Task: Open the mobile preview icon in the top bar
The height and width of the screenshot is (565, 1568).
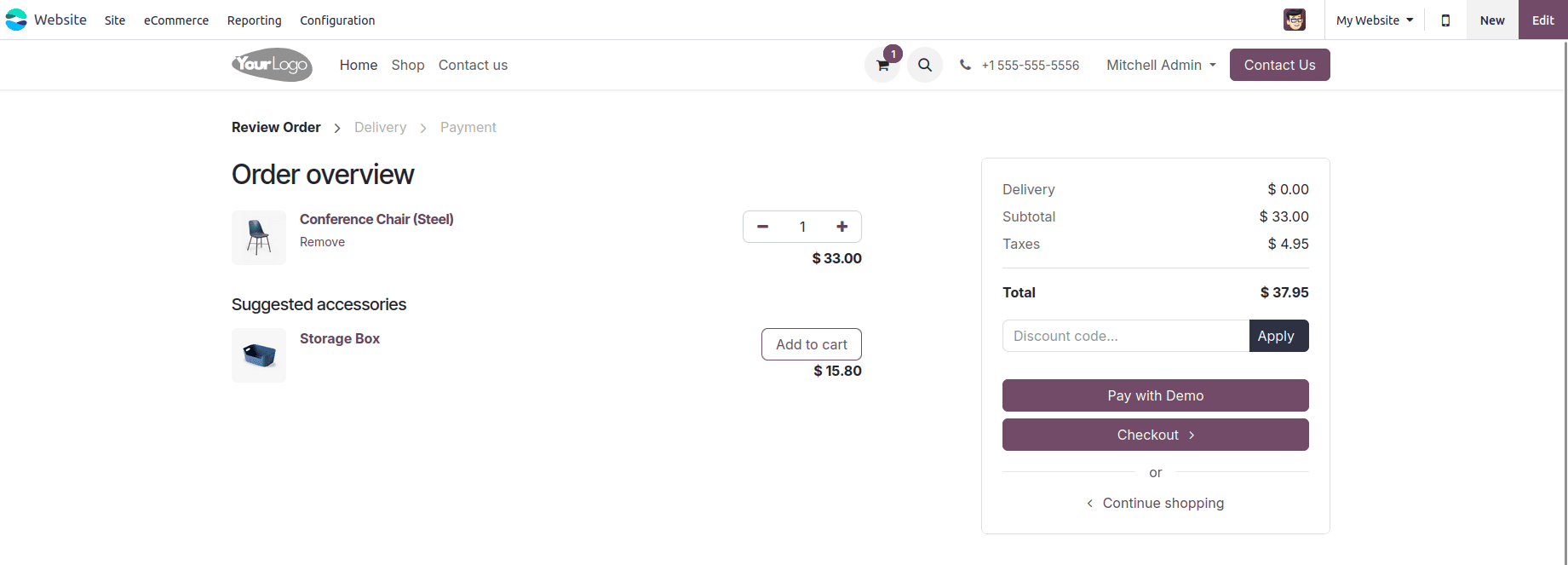Action: point(1445,20)
